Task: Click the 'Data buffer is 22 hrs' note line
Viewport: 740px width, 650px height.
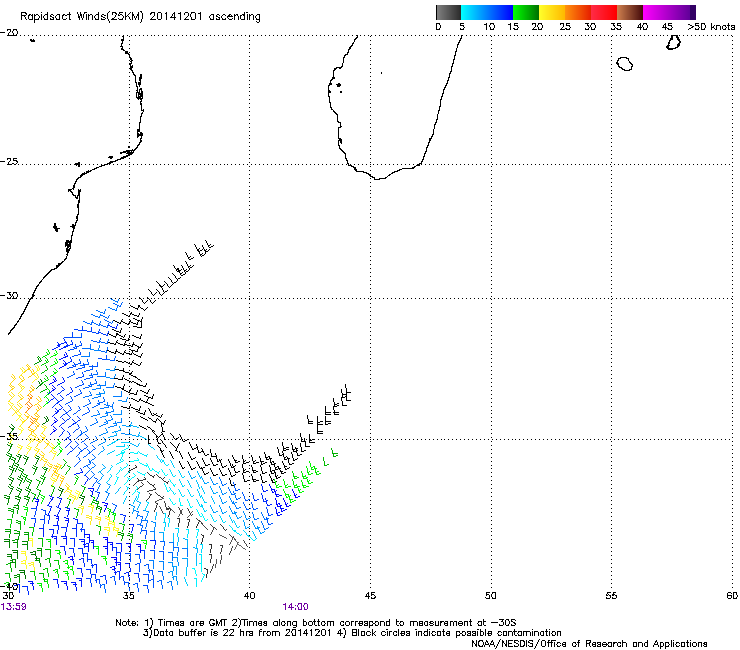Action: [352, 633]
